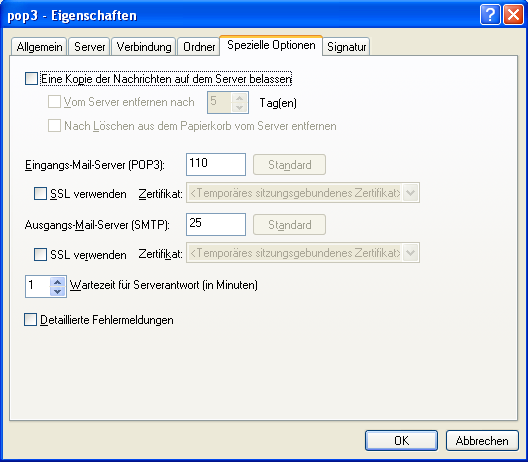Image resolution: width=528 pixels, height=462 pixels.
Task: Switch to the Server tab
Action: [x=89, y=46]
